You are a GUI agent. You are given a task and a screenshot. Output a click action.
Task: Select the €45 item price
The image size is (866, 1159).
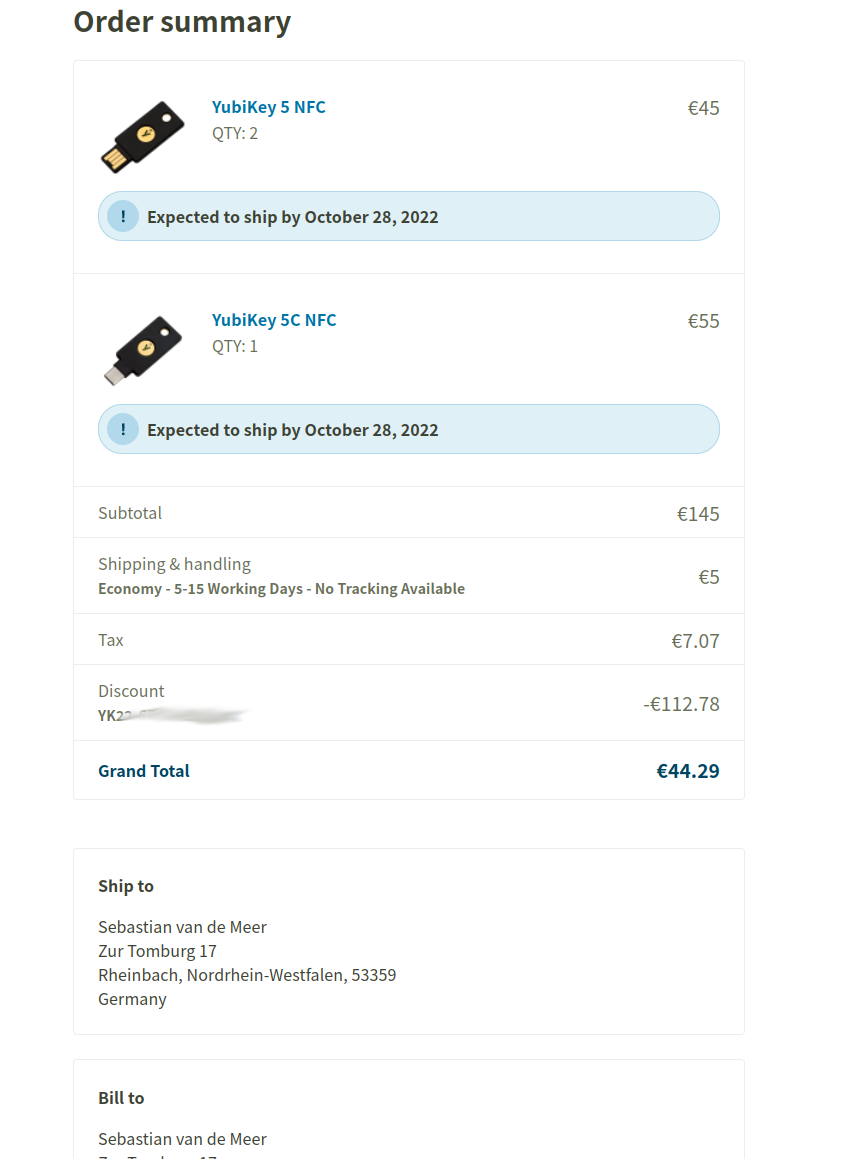point(703,108)
